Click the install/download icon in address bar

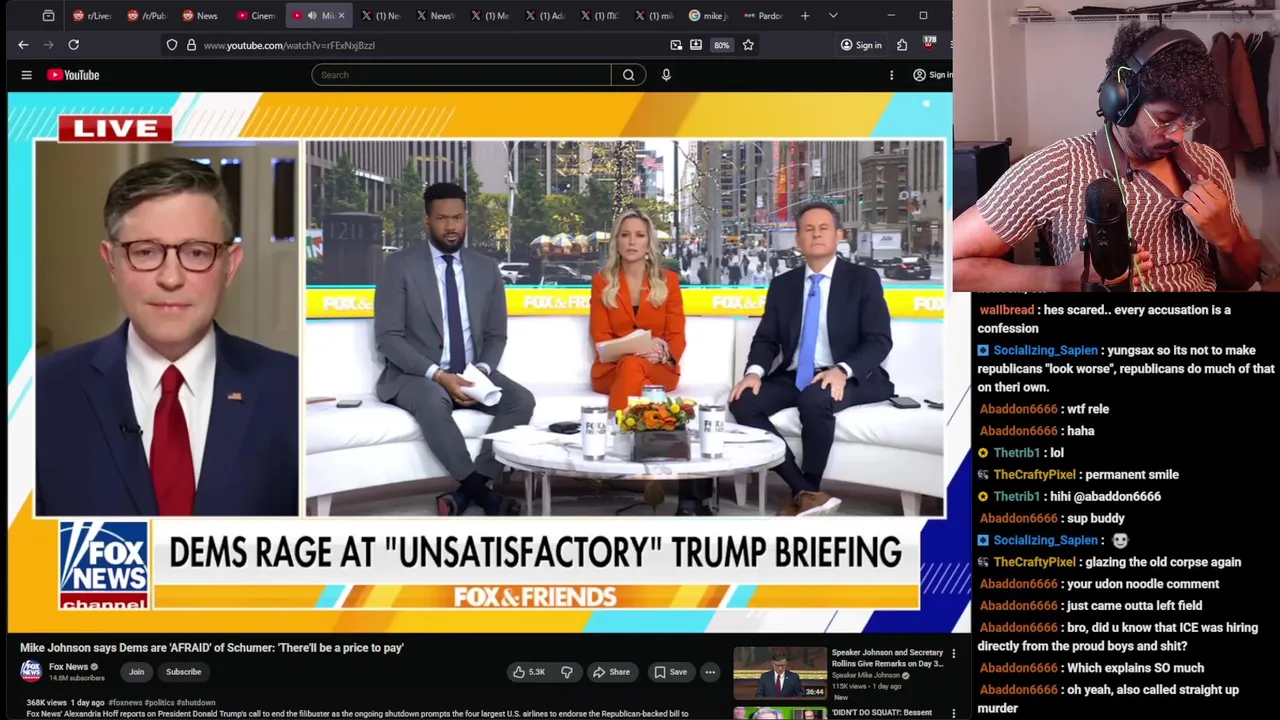tap(696, 45)
